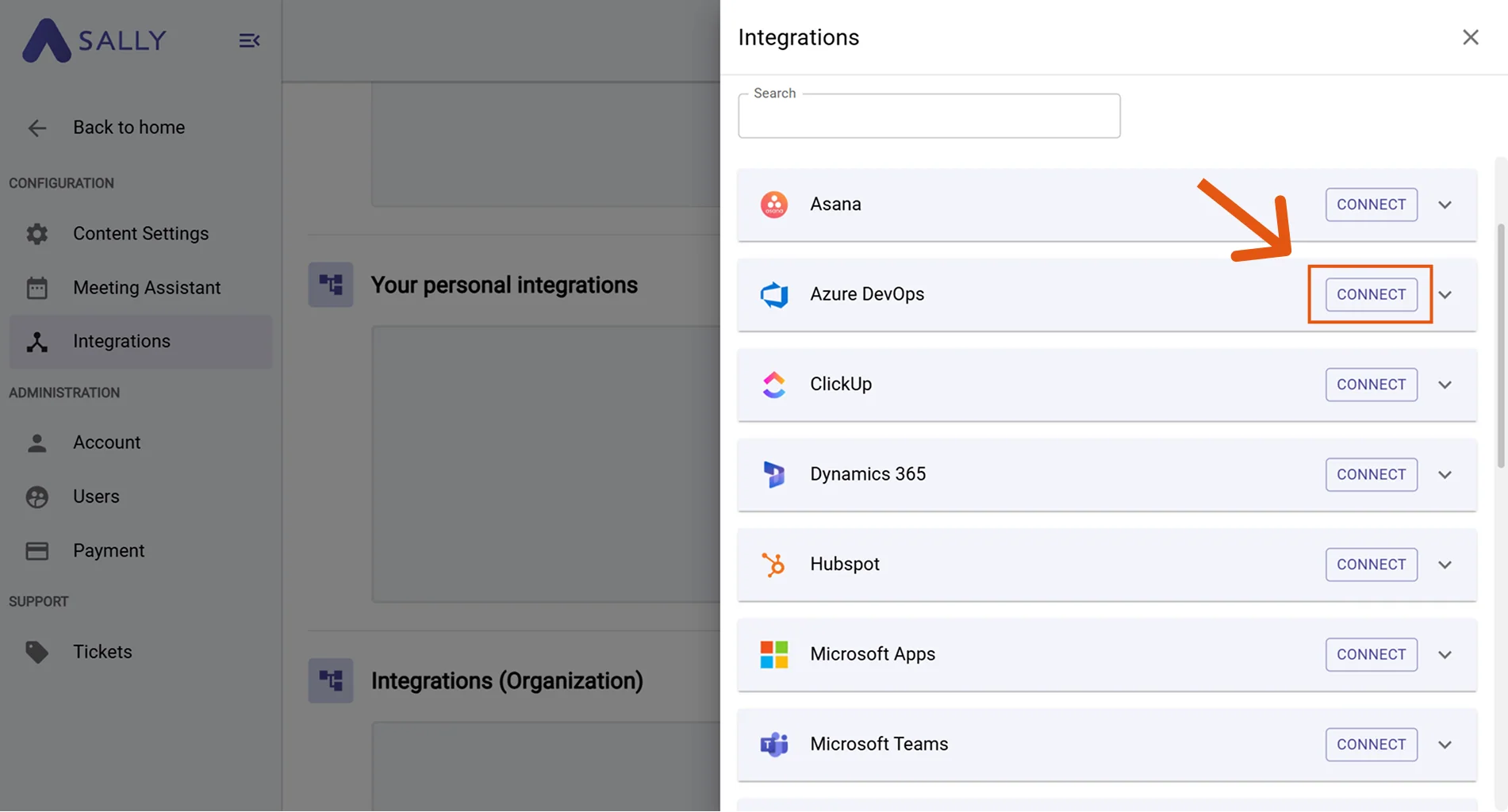Collapse sidebar with the menu icon
This screenshot has height=812, width=1508.
click(249, 40)
